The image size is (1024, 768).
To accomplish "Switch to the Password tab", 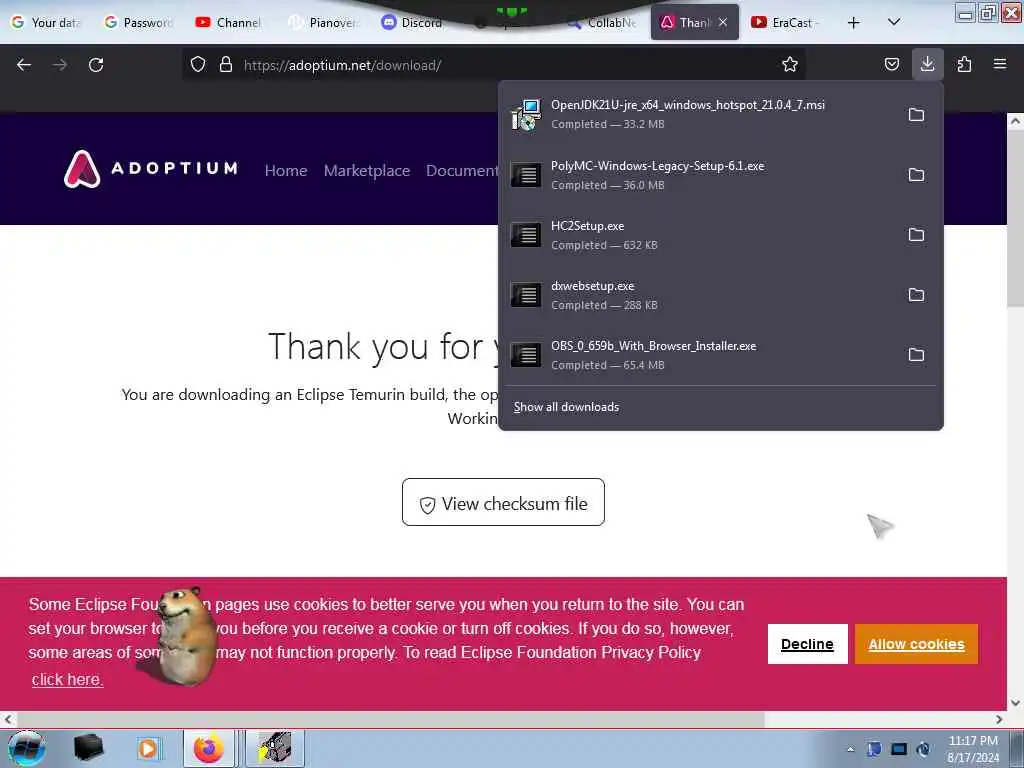I will click(x=140, y=22).
